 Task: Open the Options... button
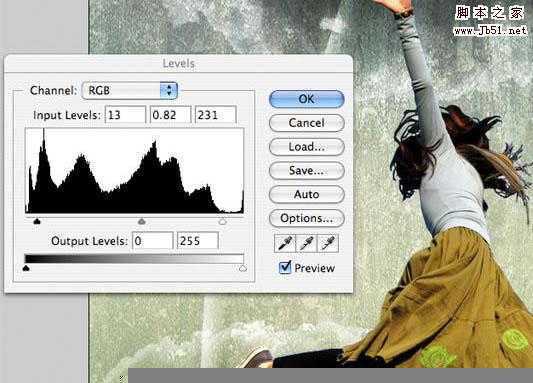(x=307, y=218)
